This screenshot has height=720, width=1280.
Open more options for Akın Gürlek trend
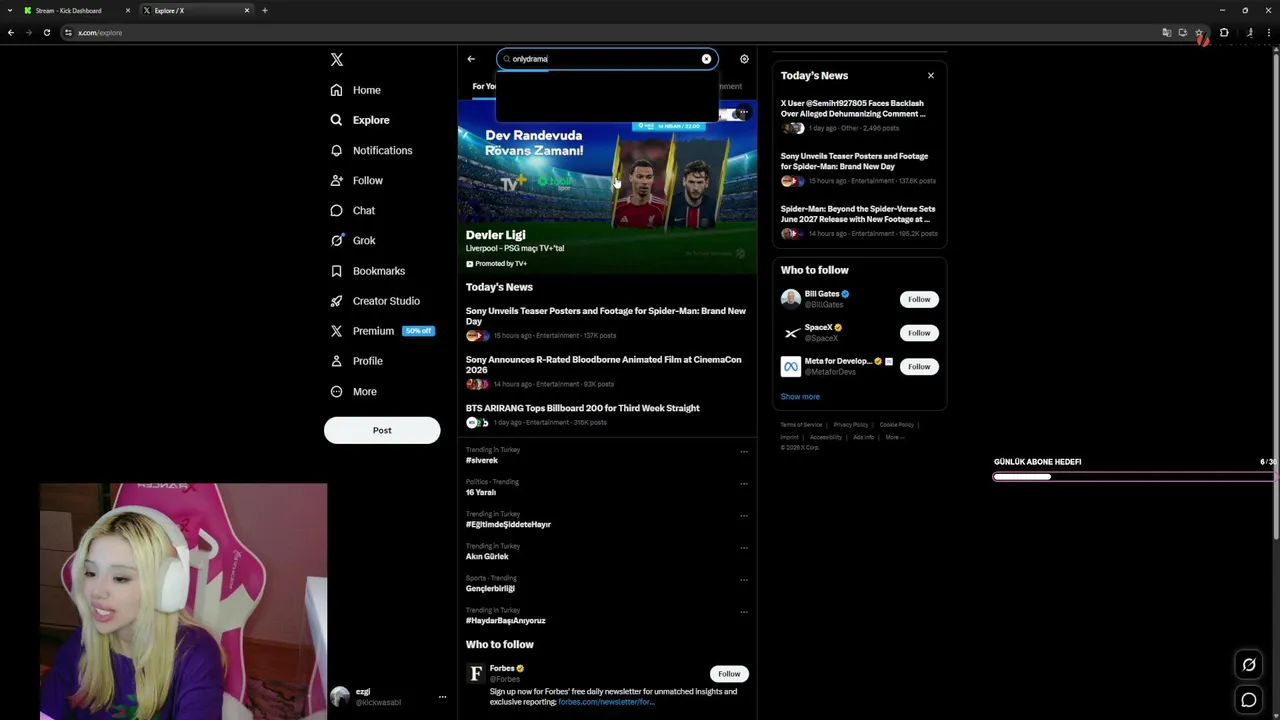coord(744,548)
